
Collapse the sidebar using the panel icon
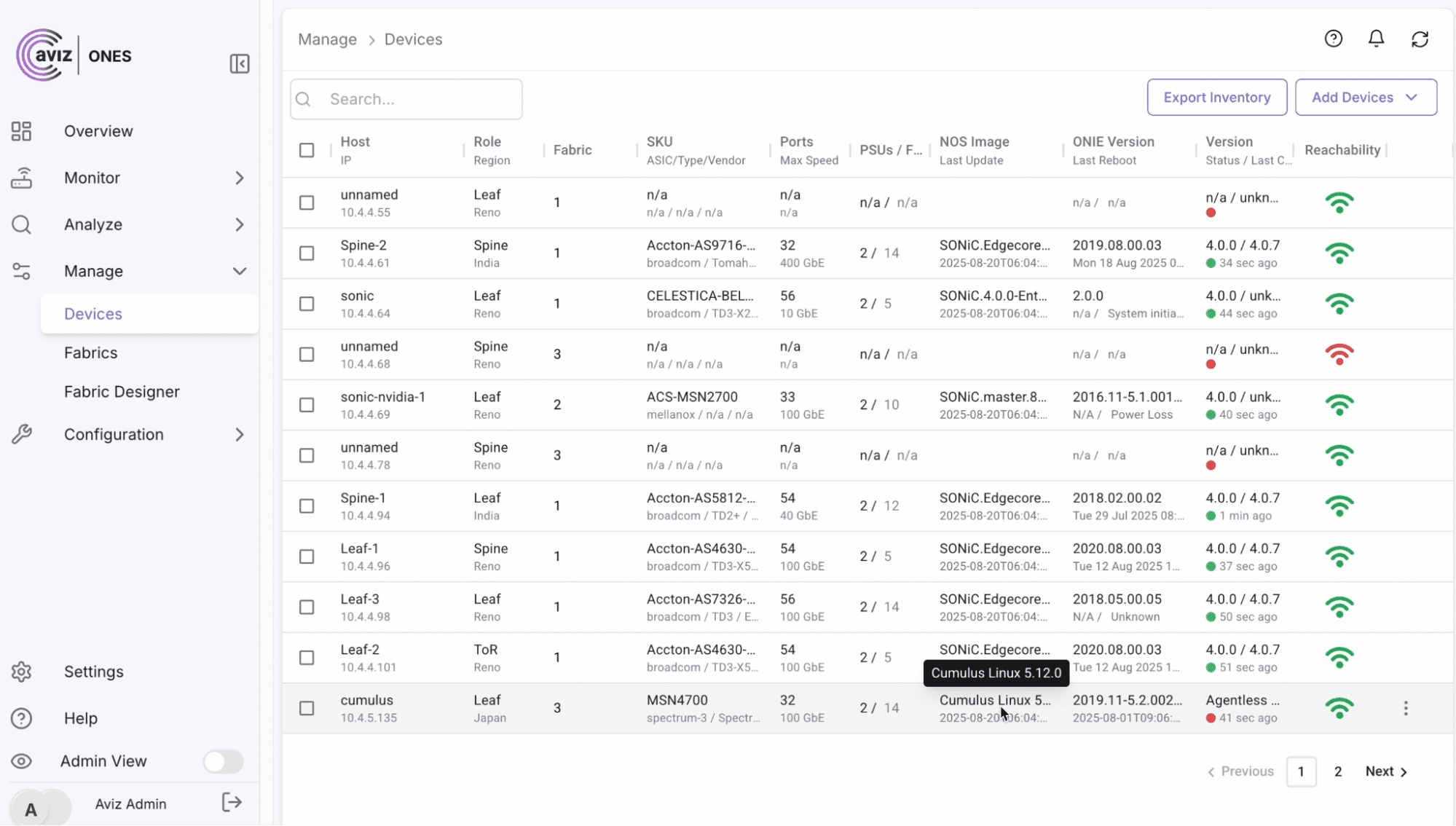coord(240,64)
